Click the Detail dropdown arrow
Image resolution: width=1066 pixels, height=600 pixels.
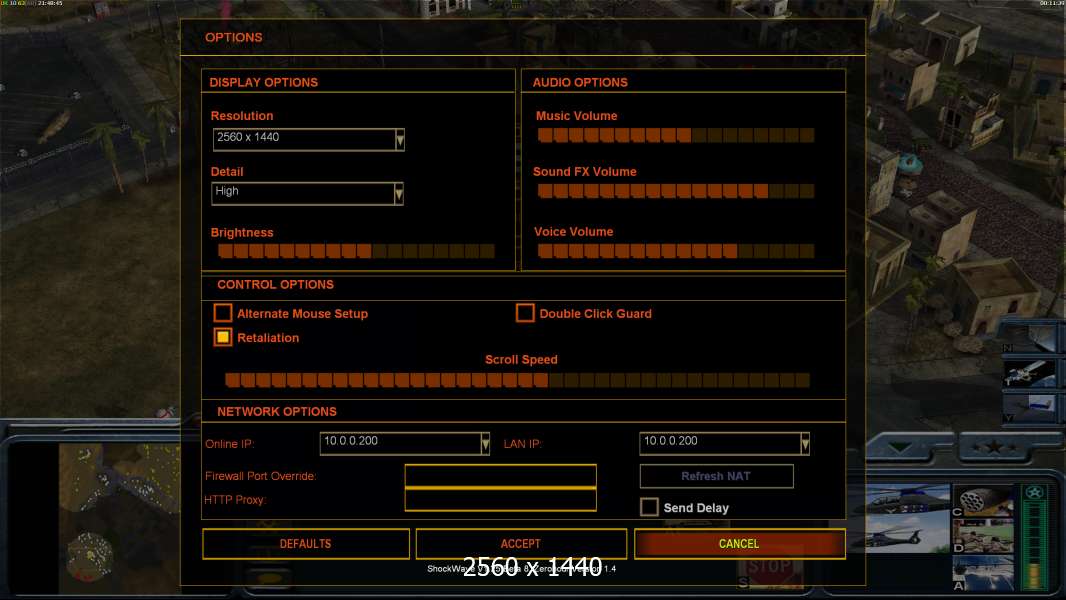399,194
